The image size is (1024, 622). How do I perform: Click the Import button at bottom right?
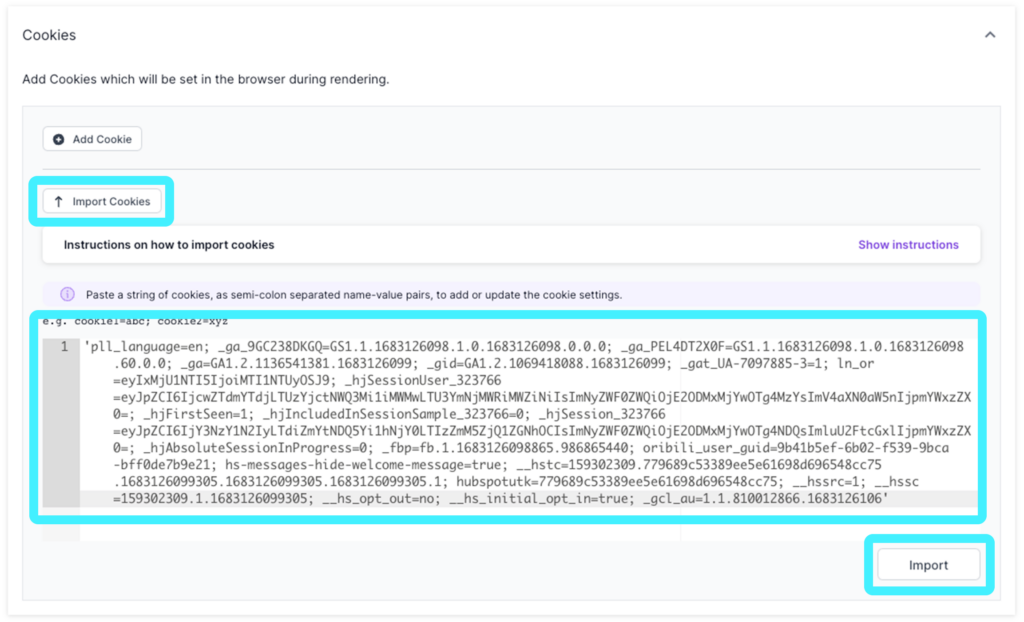coord(928,564)
